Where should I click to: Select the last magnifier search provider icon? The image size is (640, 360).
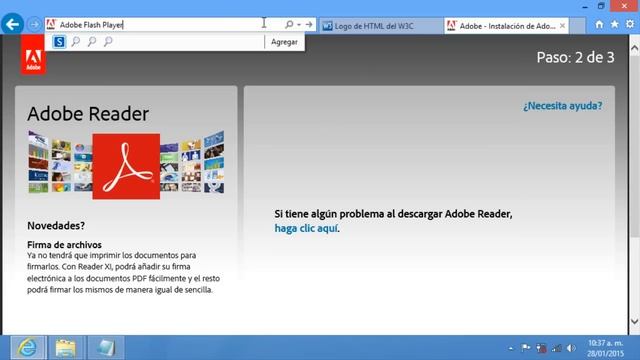click(108, 42)
